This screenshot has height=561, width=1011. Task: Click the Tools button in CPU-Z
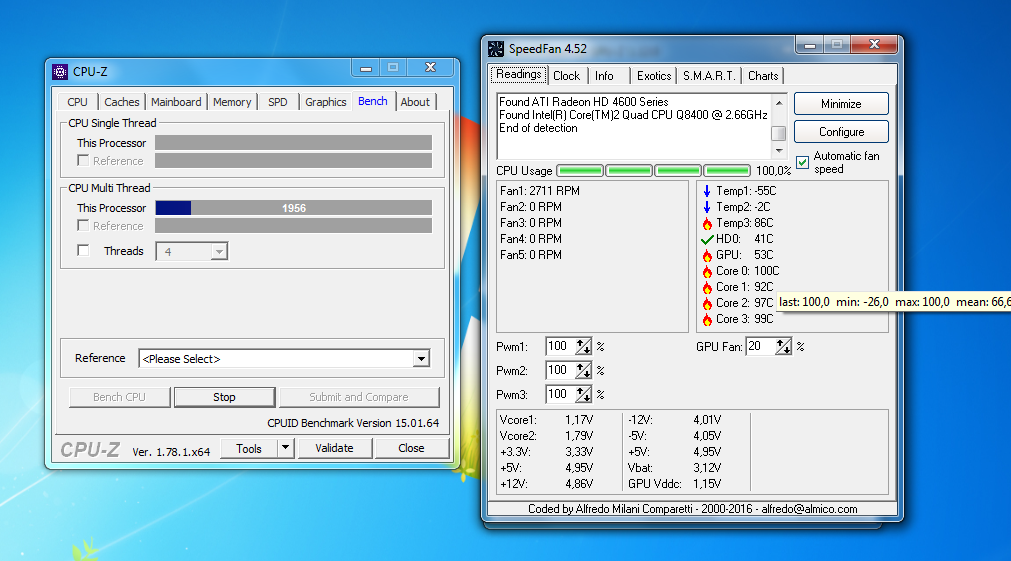249,448
